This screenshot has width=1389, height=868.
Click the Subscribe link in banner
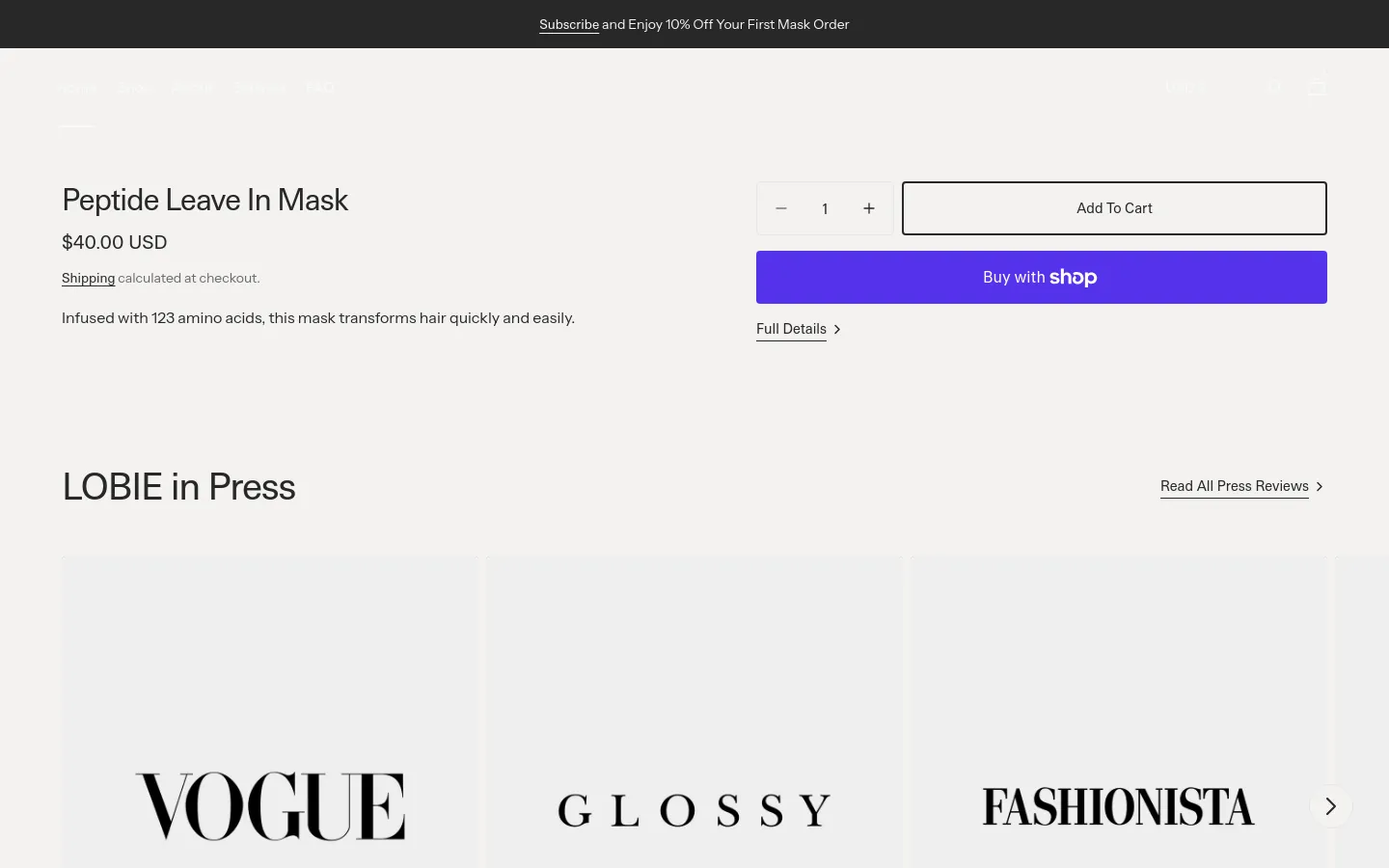[x=569, y=24]
